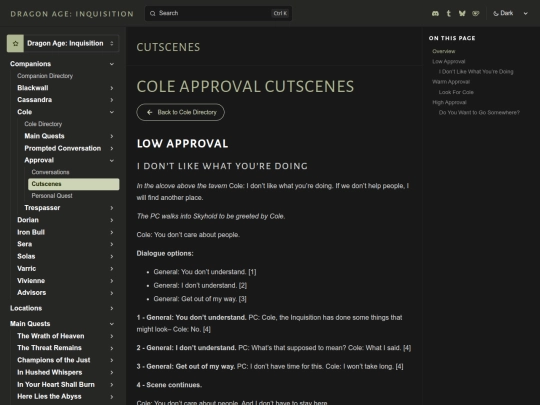
Task: Expand the Prompted Conversation chevron
Action: point(112,148)
